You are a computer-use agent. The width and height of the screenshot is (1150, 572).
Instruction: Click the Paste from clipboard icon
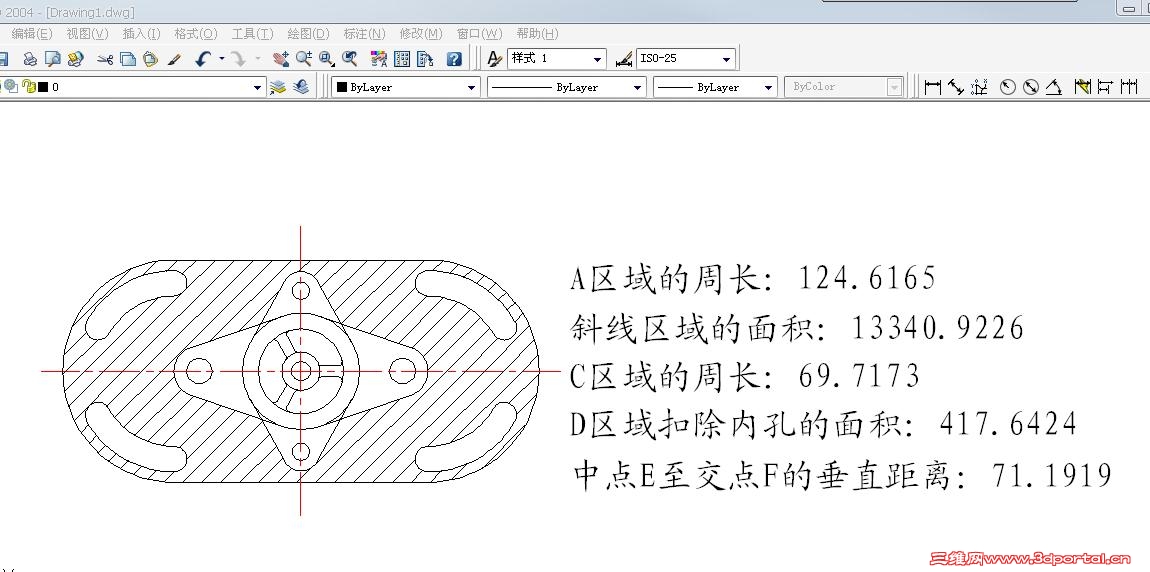pyautogui.click(x=150, y=59)
